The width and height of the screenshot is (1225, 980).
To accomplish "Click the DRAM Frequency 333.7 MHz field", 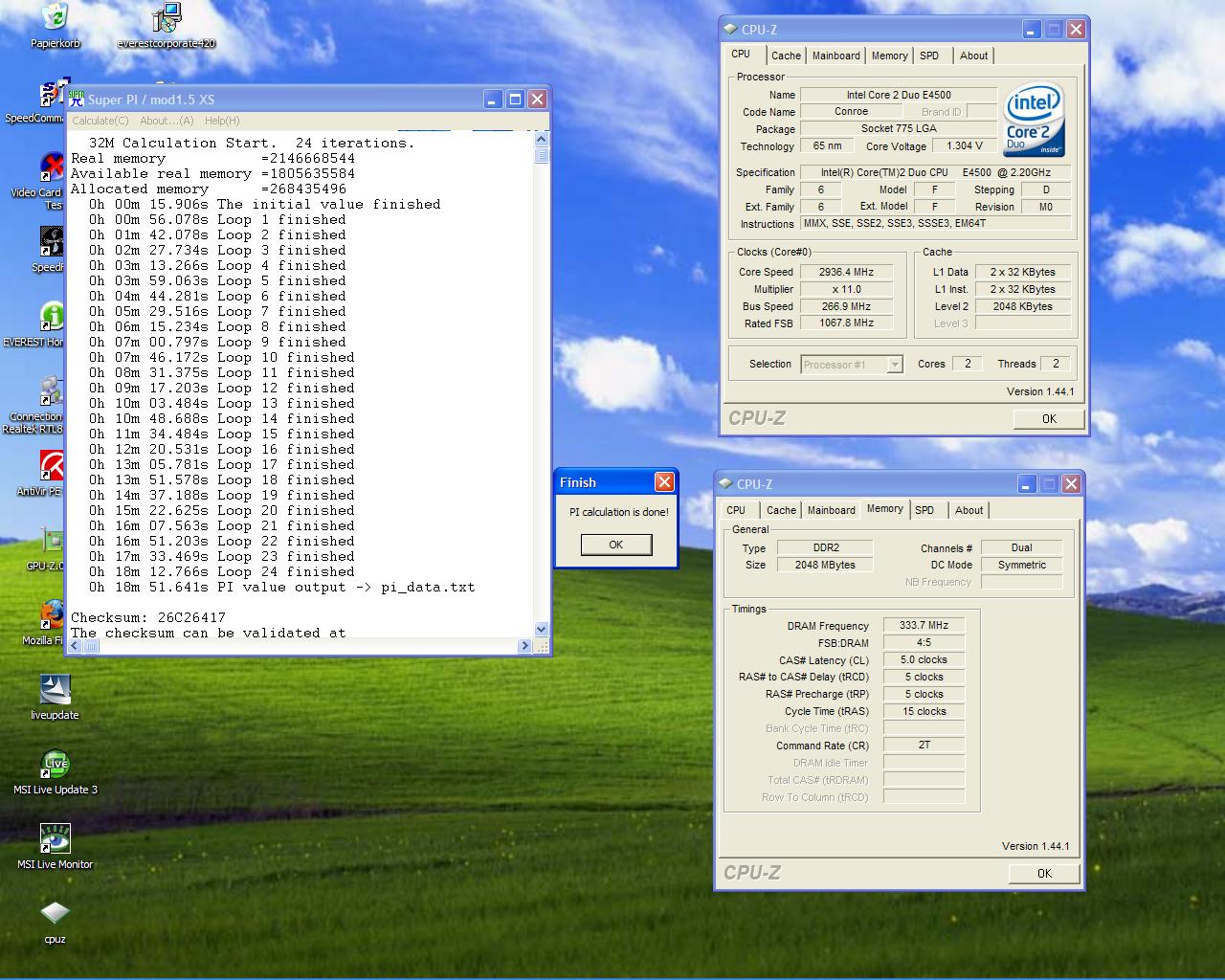I will coord(924,625).
